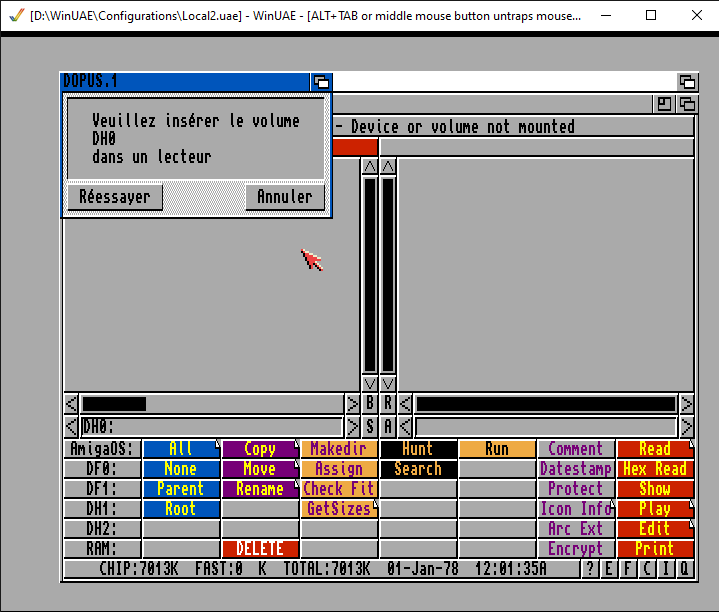This screenshot has height=612, width=719.
Task: Go to Parent directory
Action: point(181,489)
